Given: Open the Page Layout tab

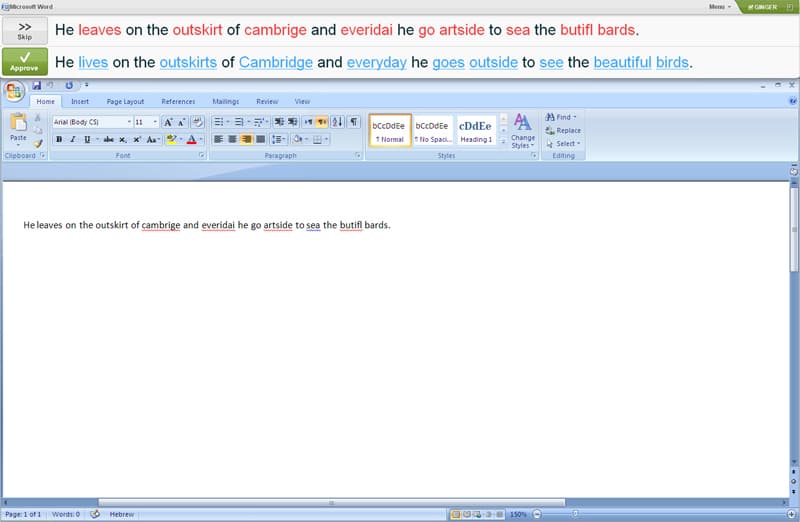Looking at the screenshot, I should 125,101.
